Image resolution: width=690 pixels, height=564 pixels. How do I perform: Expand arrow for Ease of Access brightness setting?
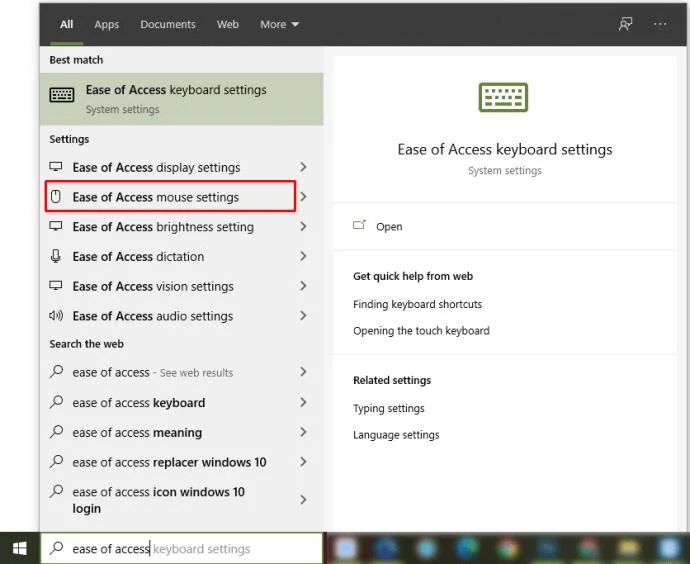point(303,227)
